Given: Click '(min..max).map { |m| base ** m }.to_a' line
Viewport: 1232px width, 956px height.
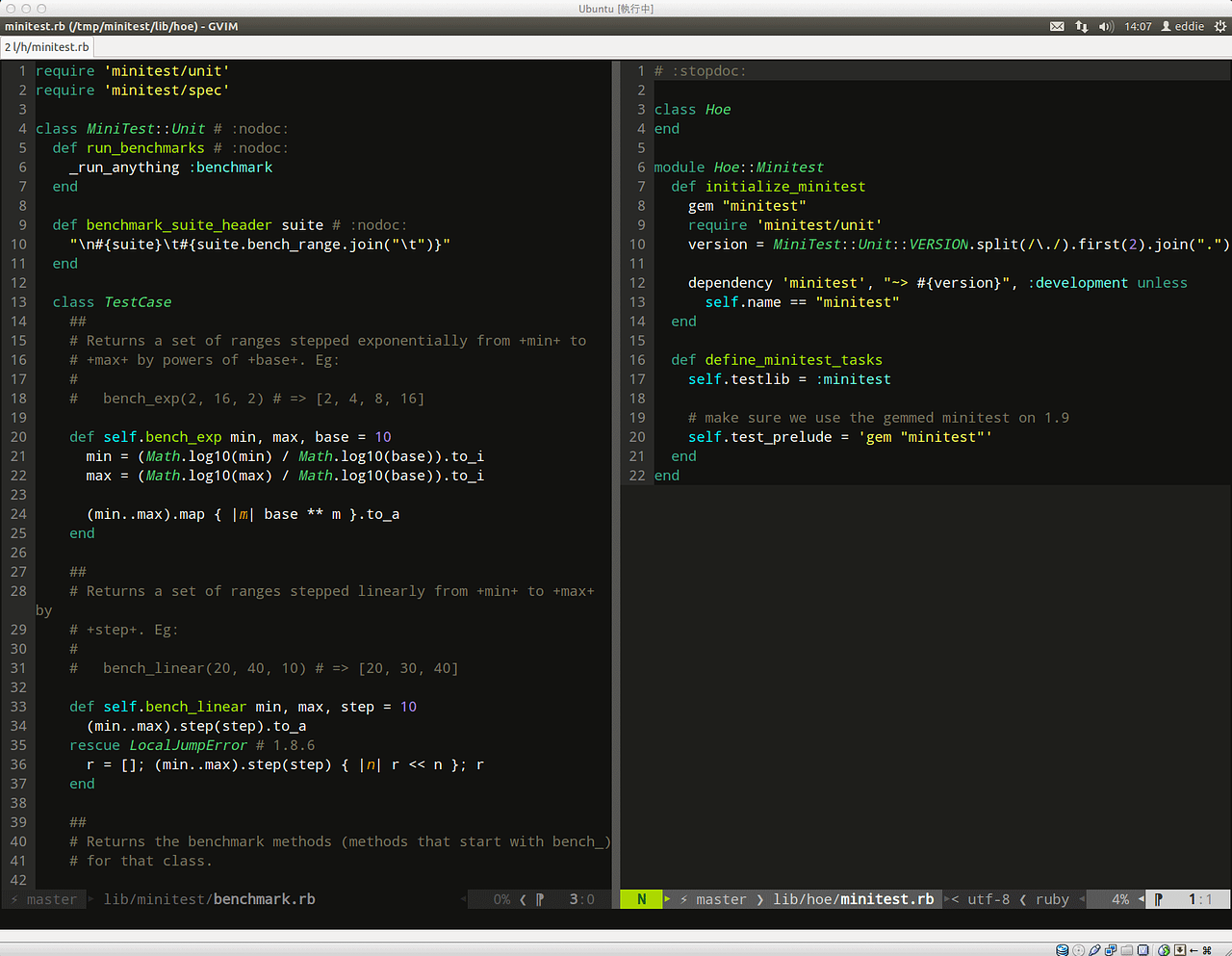Looking at the screenshot, I should point(243,514).
